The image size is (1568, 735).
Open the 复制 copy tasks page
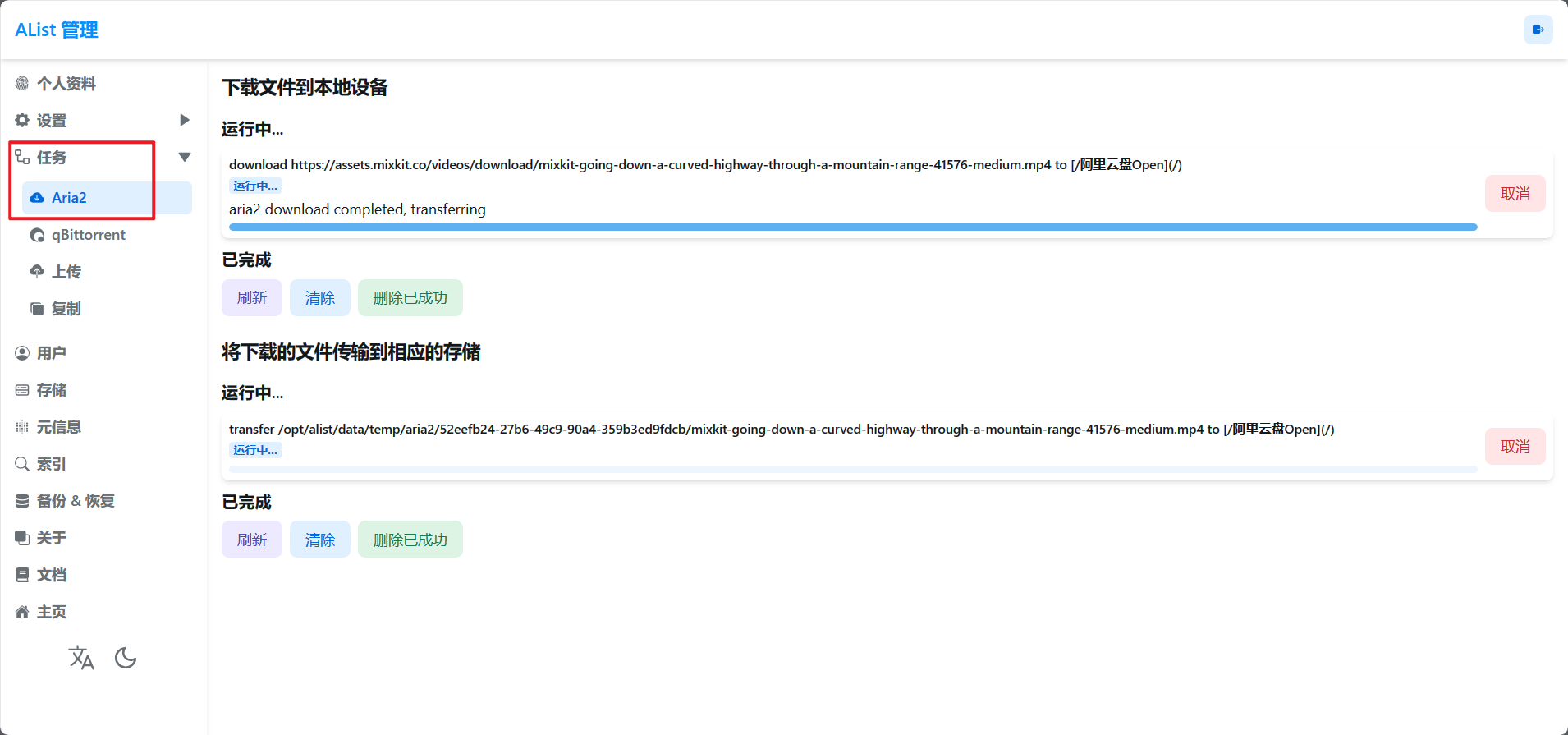click(x=66, y=309)
